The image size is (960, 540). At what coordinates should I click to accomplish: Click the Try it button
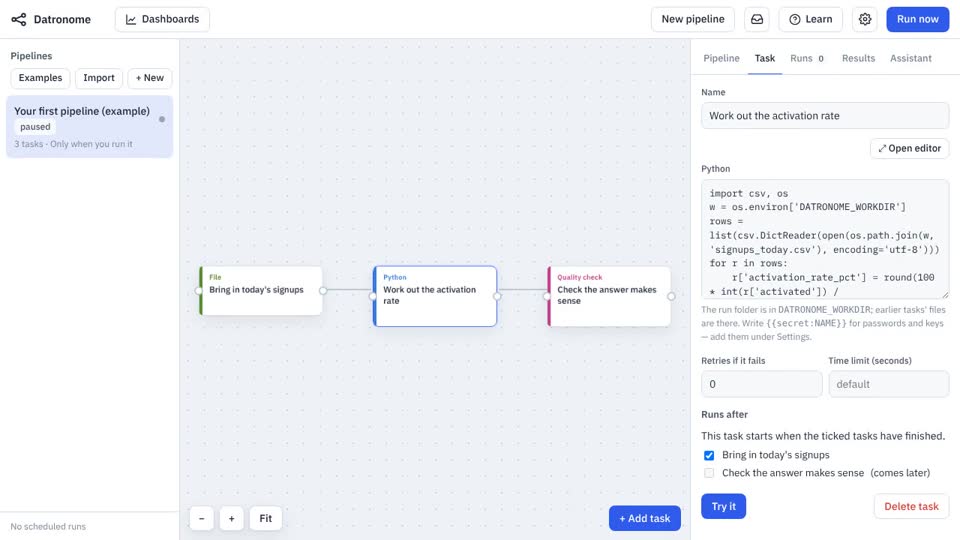pos(723,506)
